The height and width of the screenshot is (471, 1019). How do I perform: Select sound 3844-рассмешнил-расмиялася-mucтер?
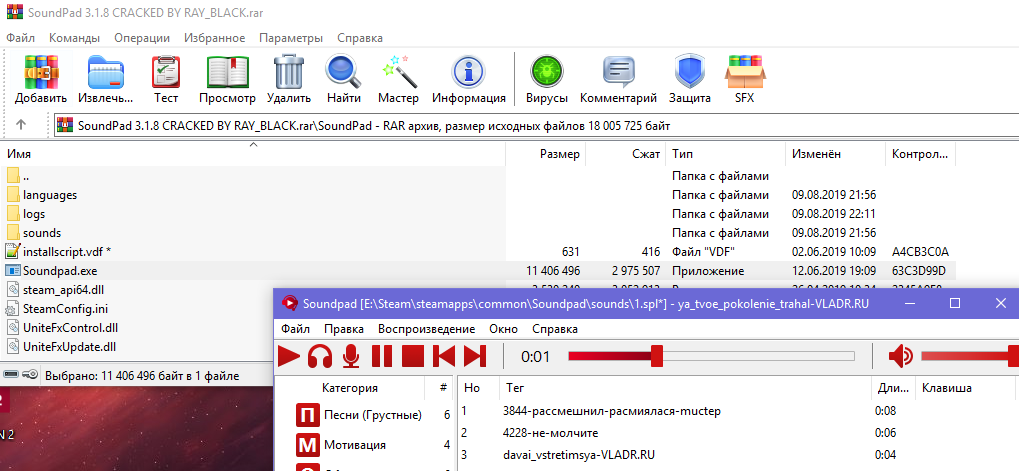612,411
